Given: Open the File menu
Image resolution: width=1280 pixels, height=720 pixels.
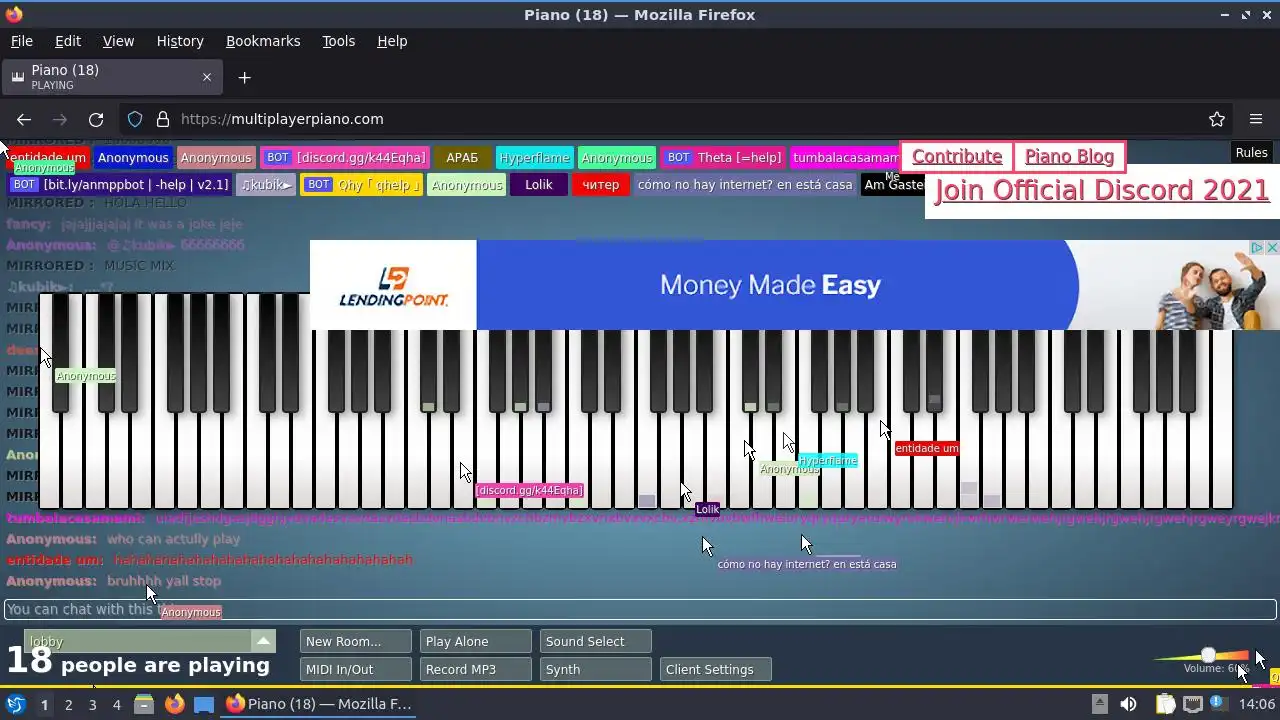Looking at the screenshot, I should pos(21,41).
